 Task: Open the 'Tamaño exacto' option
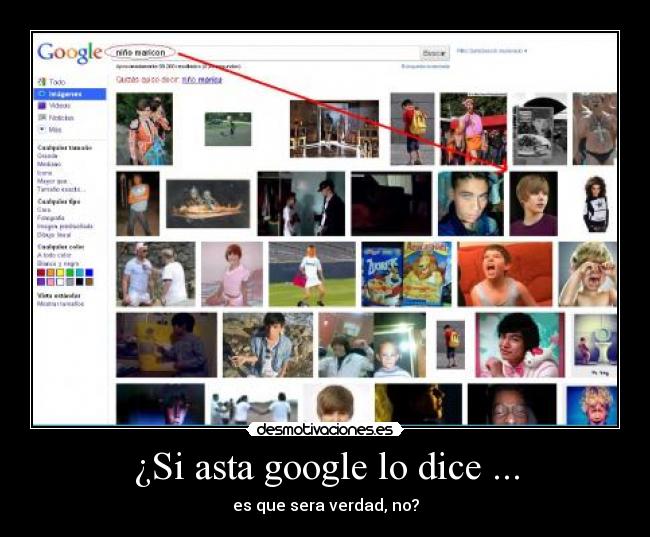point(61,189)
